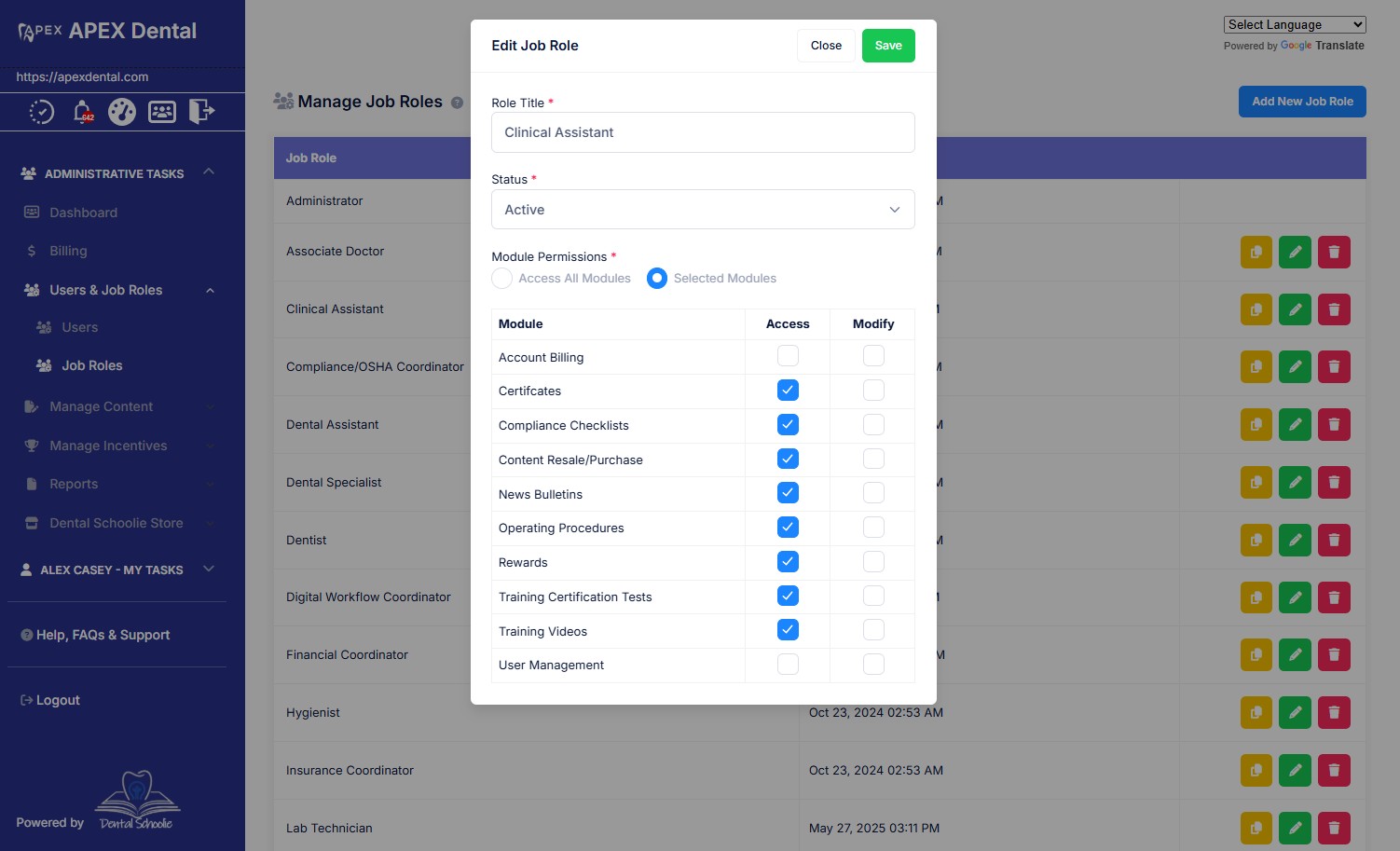Go to Job Roles in the sidebar
1400x851 pixels.
tap(91, 365)
